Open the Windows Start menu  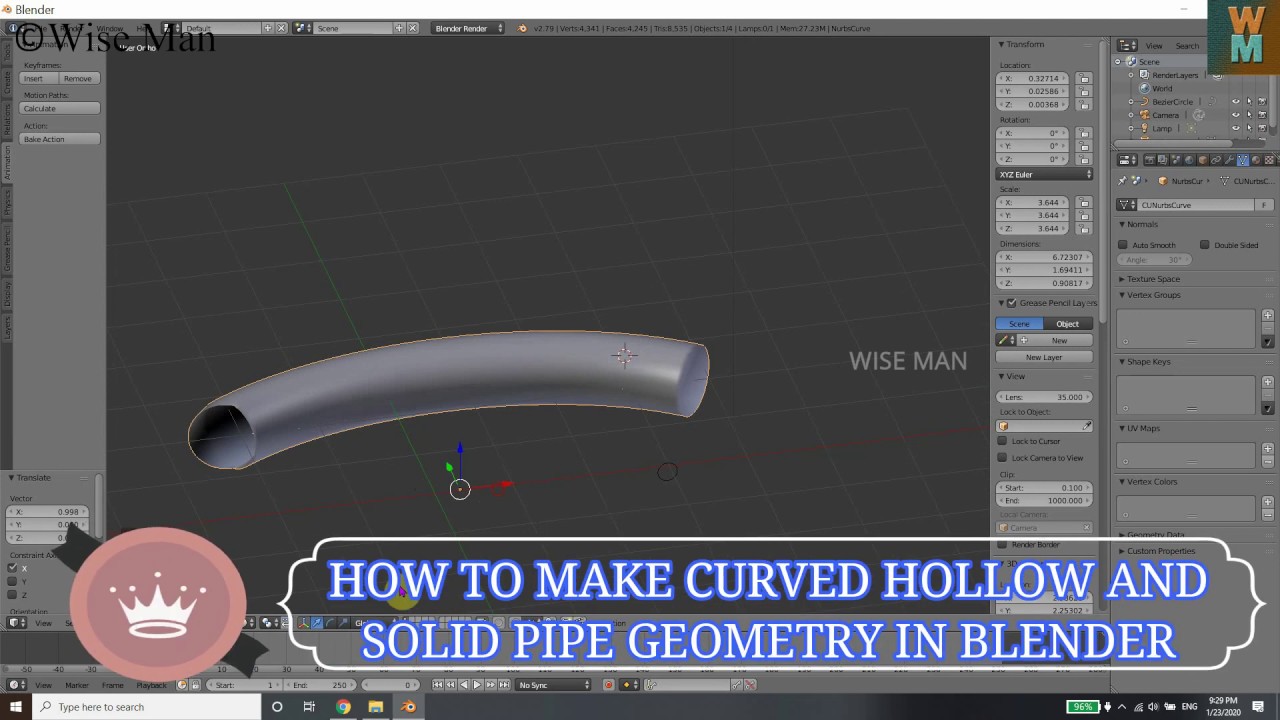pyautogui.click(x=16, y=707)
